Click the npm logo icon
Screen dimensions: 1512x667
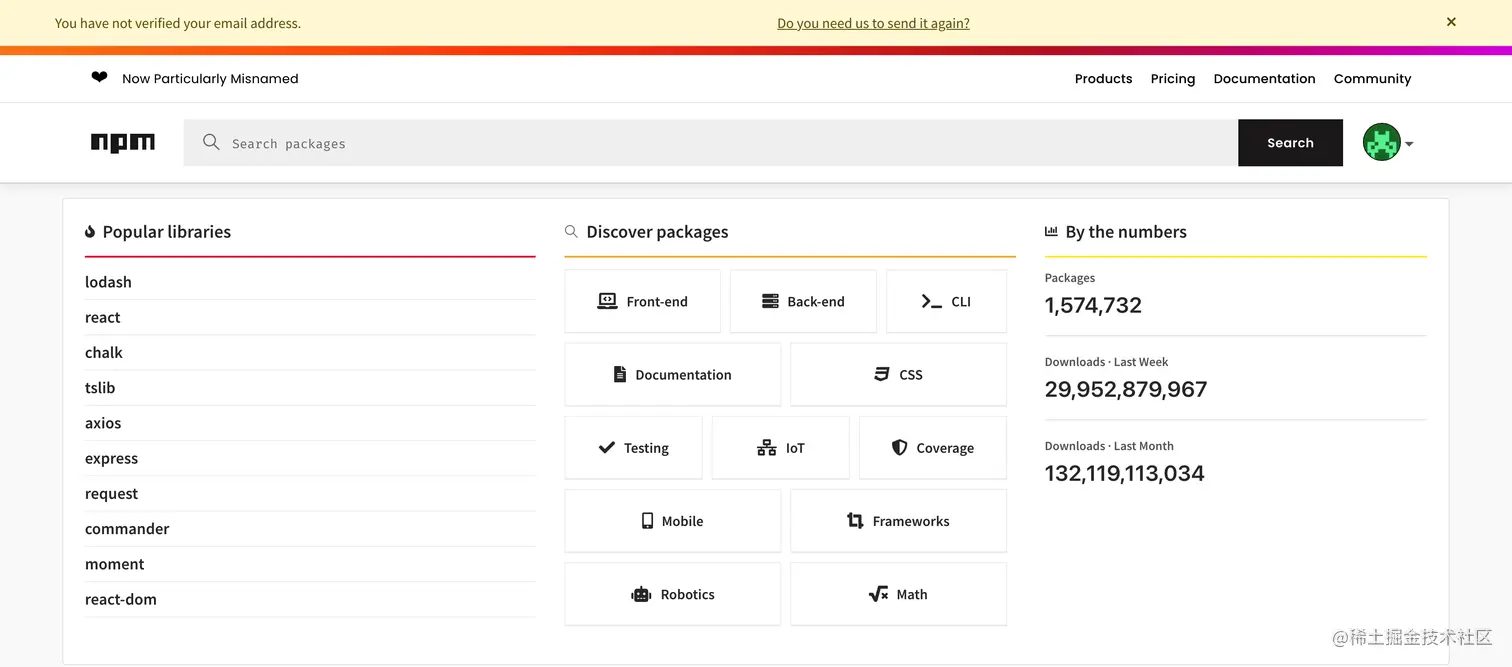point(123,143)
